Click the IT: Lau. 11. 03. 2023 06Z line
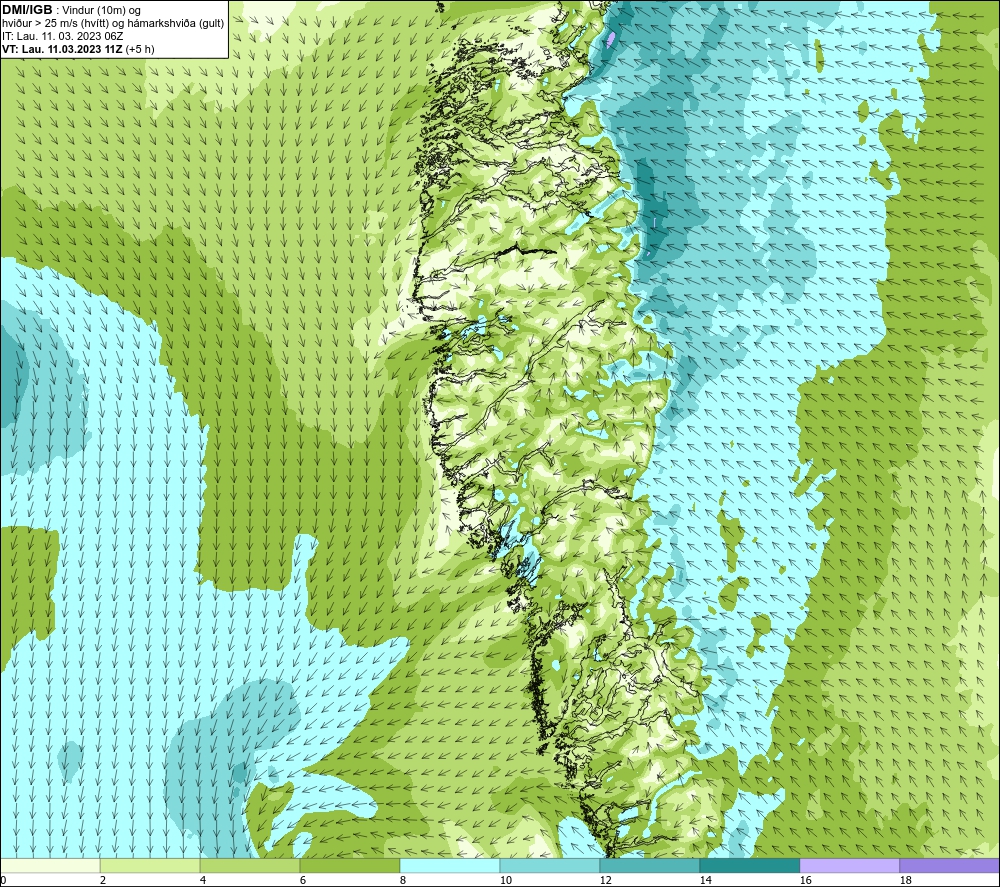Screen dimensions: 1000x887 tap(62, 36)
